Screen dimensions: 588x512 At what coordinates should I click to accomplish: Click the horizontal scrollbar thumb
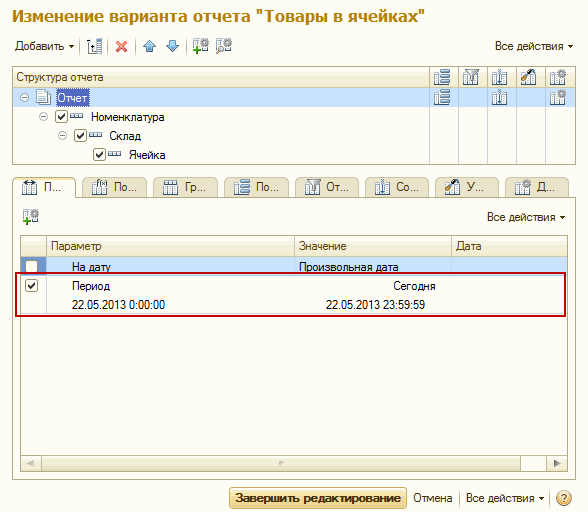coord(281,464)
